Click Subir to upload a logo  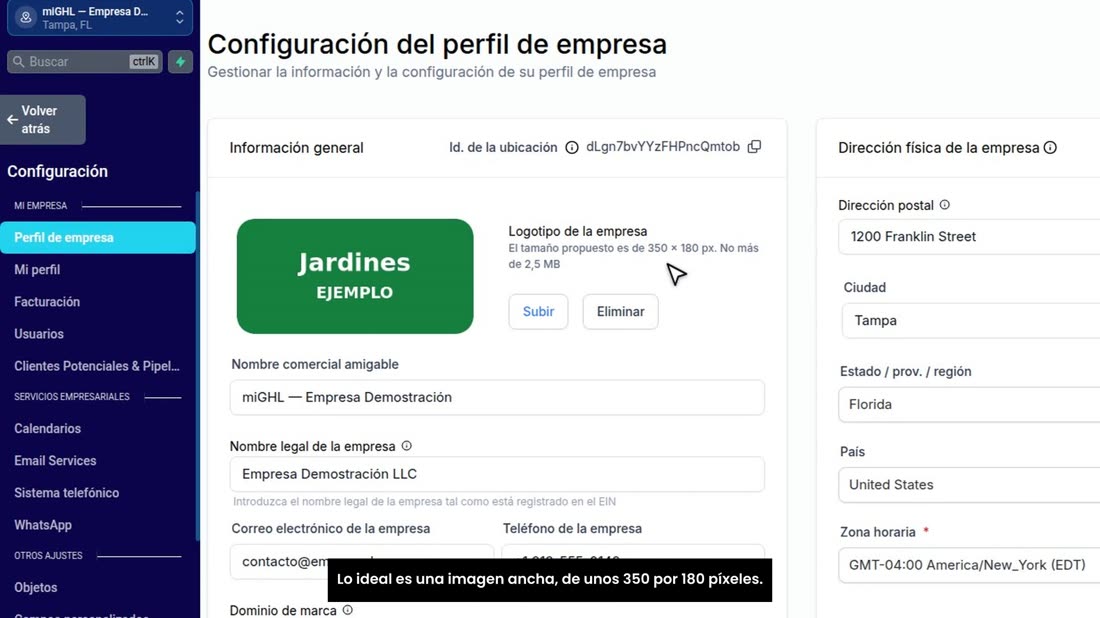click(x=538, y=311)
